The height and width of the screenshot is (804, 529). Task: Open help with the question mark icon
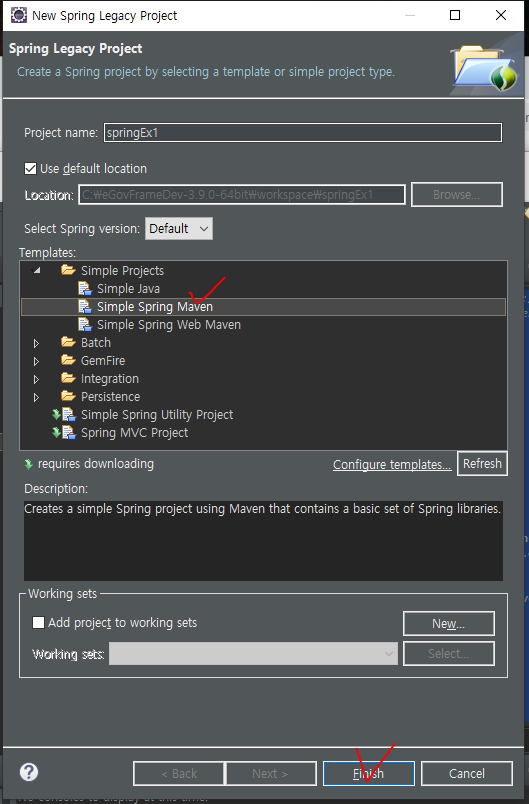pos(29,772)
